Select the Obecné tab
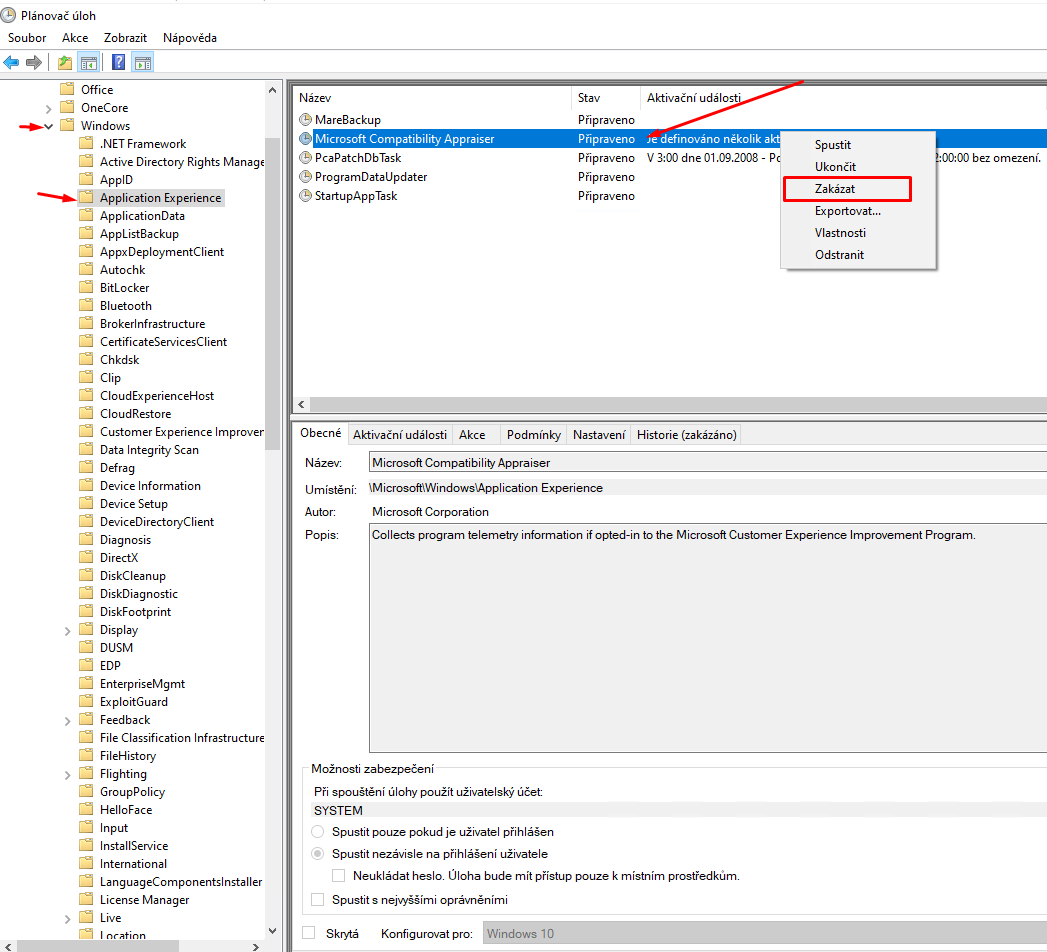 (321, 433)
